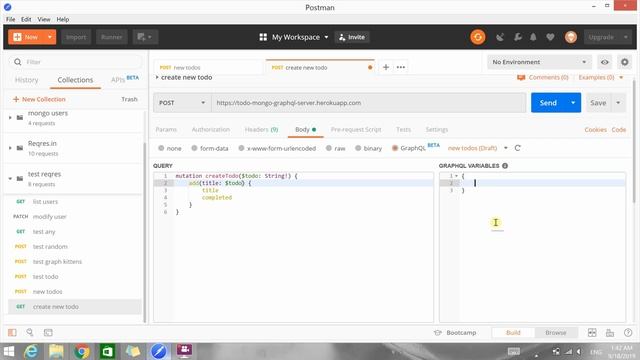640x360 pixels.
Task: Open the new todos request tab
Action: pyautogui.click(x=208, y=67)
